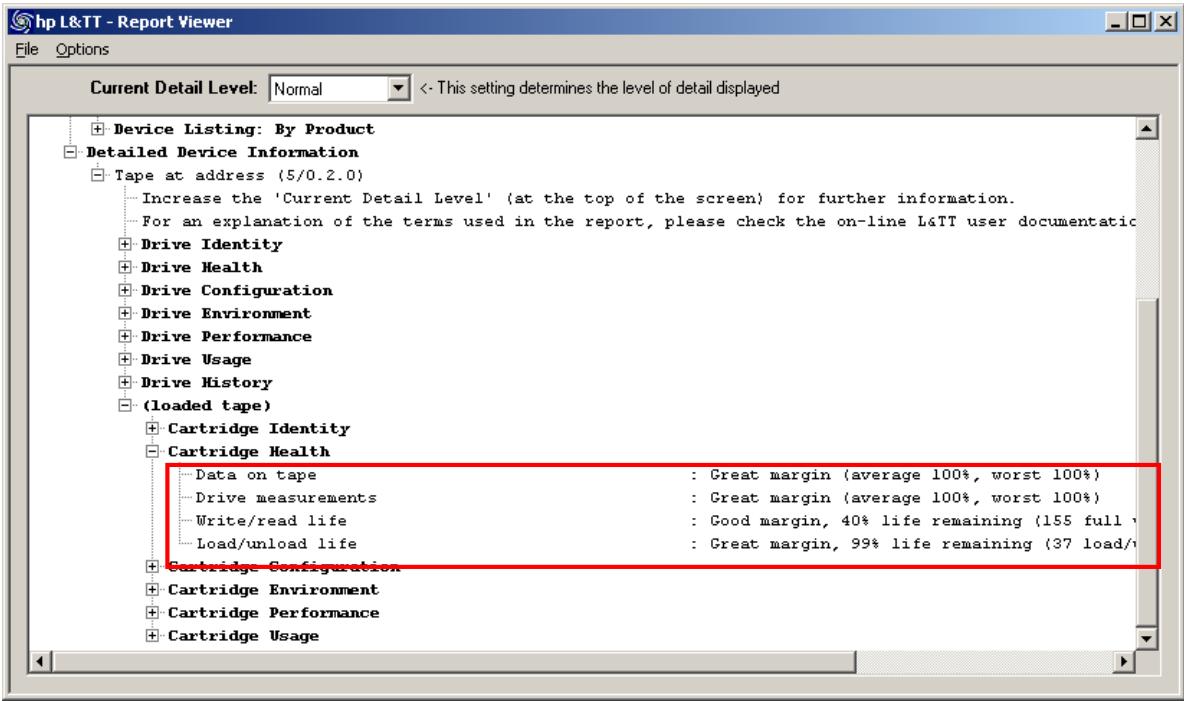Close the Report Viewer window
Viewport: 1184px width, 701px height.
pos(1165,21)
